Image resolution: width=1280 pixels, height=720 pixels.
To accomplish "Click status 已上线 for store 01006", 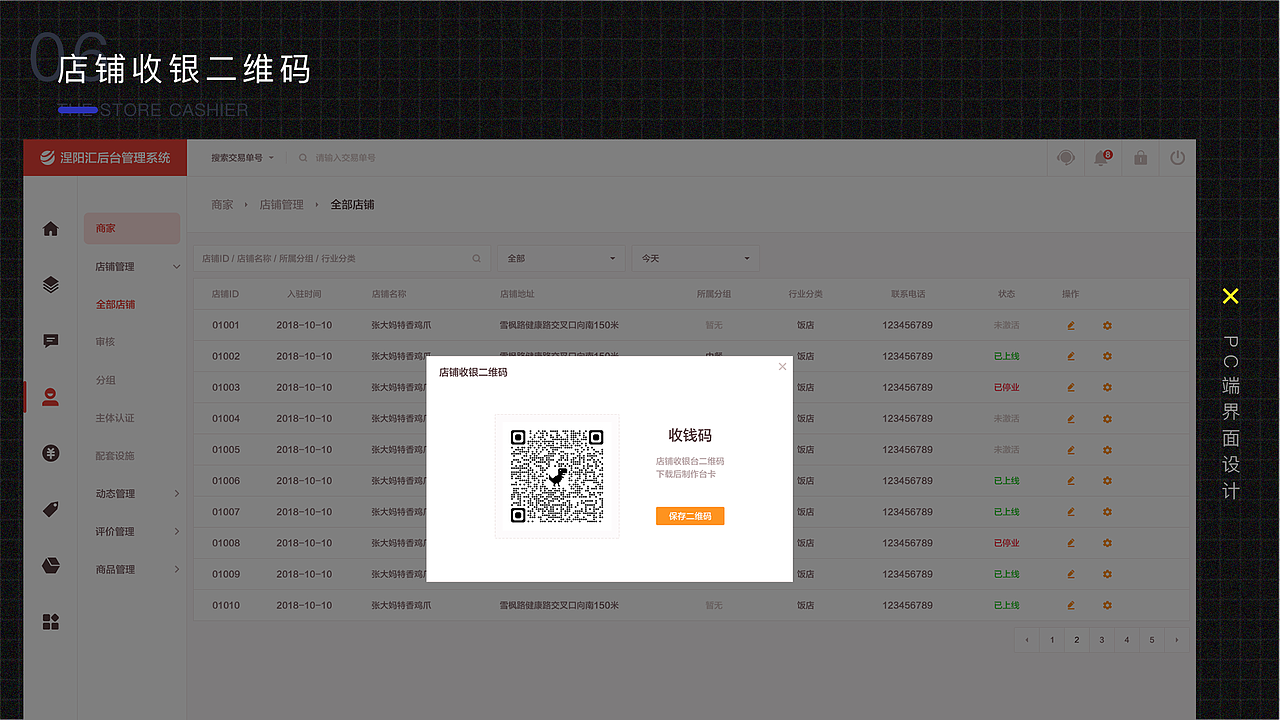I will (x=1007, y=481).
